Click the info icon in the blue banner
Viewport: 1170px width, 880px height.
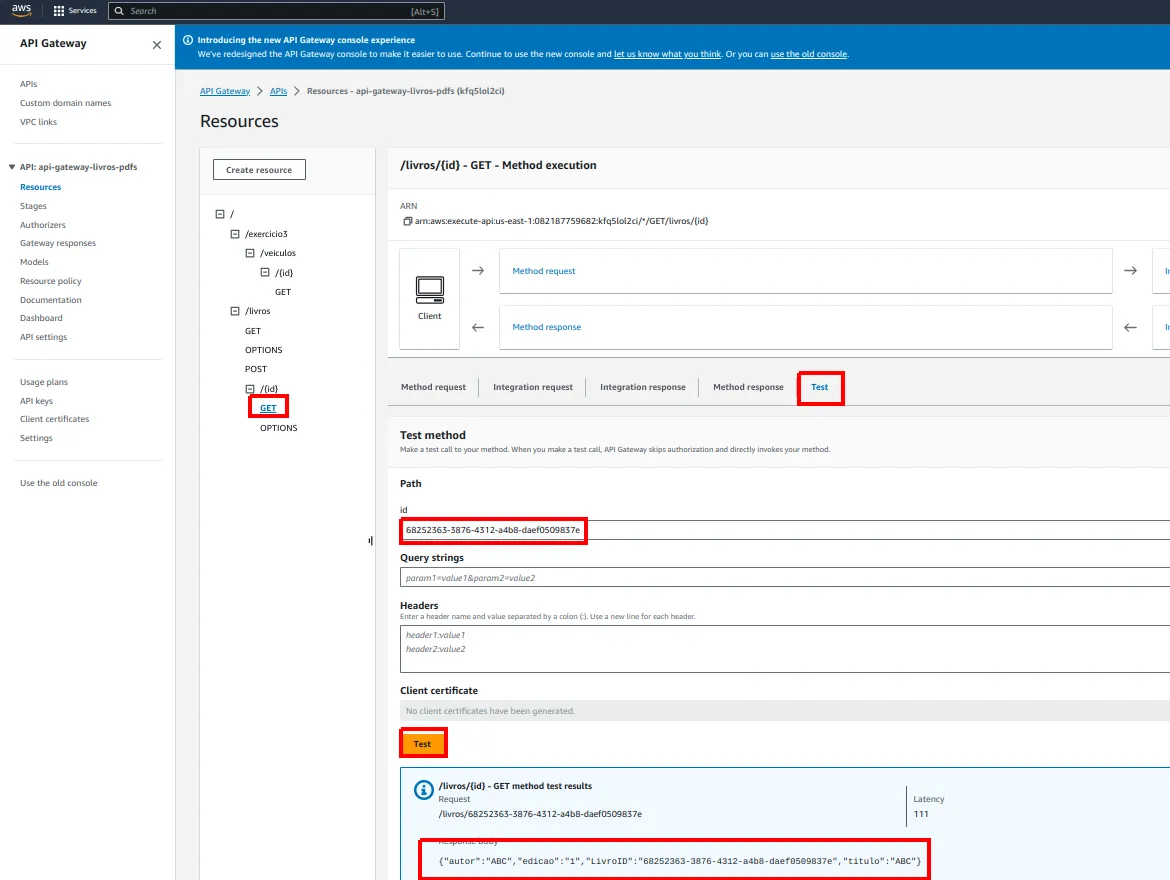pyautogui.click(x=188, y=40)
